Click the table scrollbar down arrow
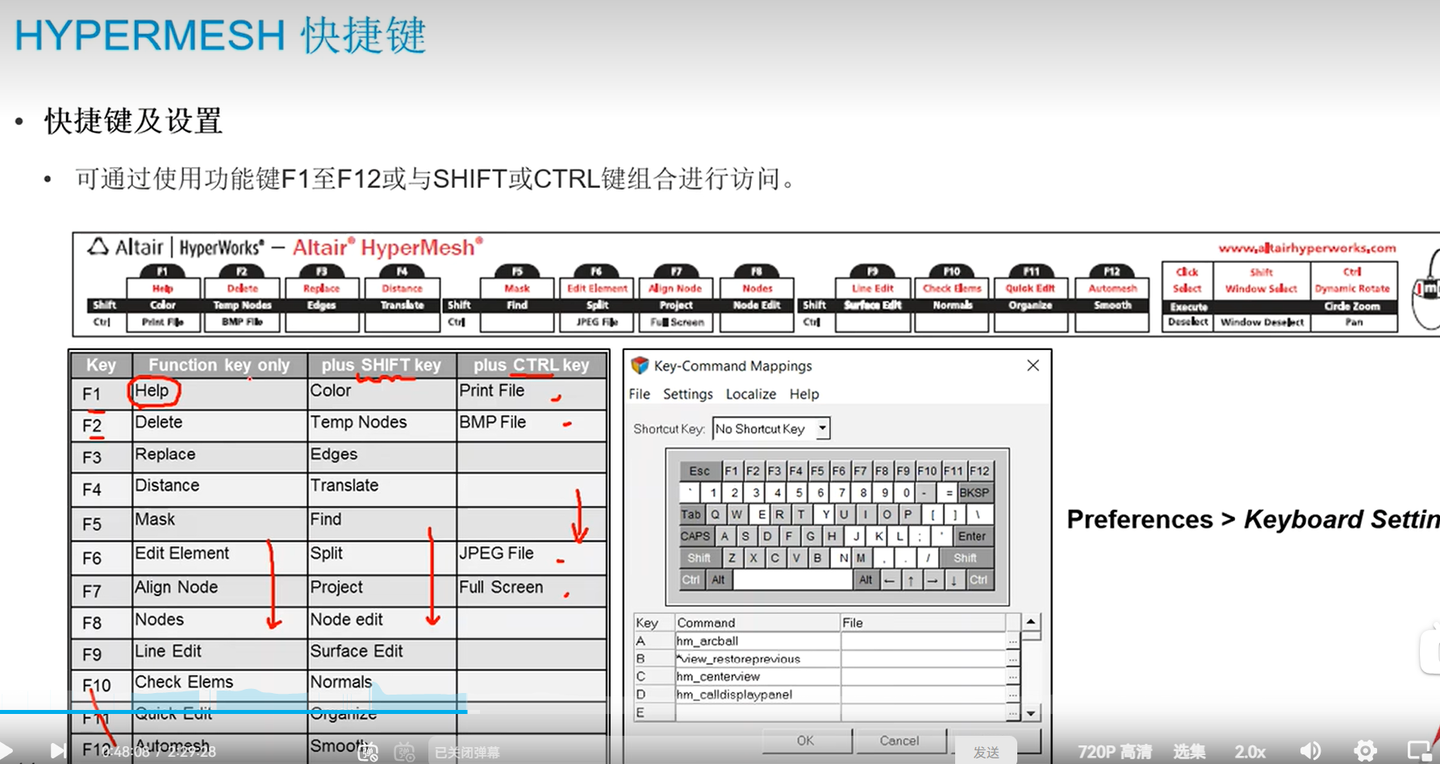Image resolution: width=1440 pixels, height=764 pixels. tap(1031, 713)
